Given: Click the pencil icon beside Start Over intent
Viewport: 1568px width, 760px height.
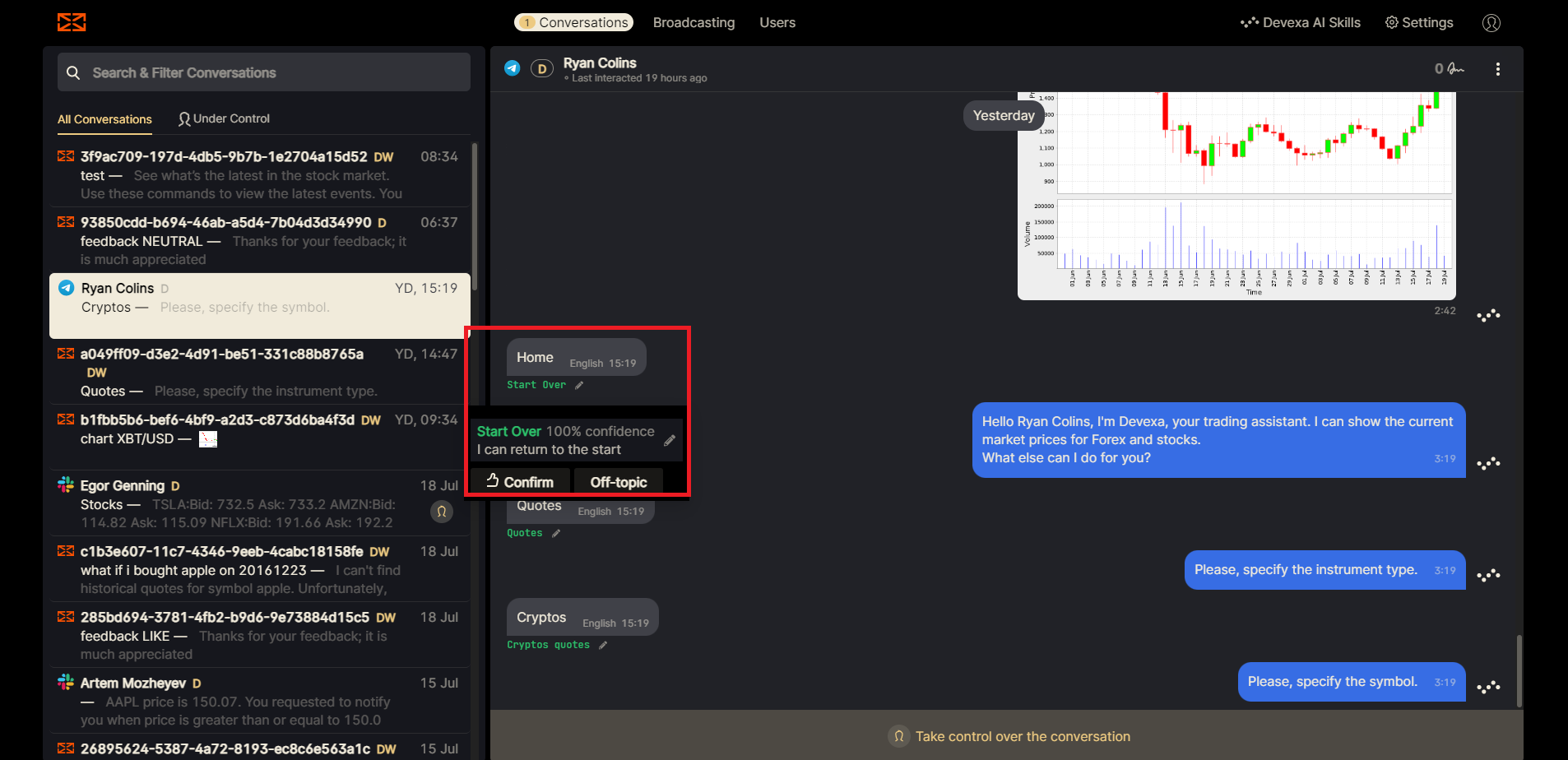Looking at the screenshot, I should (579, 385).
